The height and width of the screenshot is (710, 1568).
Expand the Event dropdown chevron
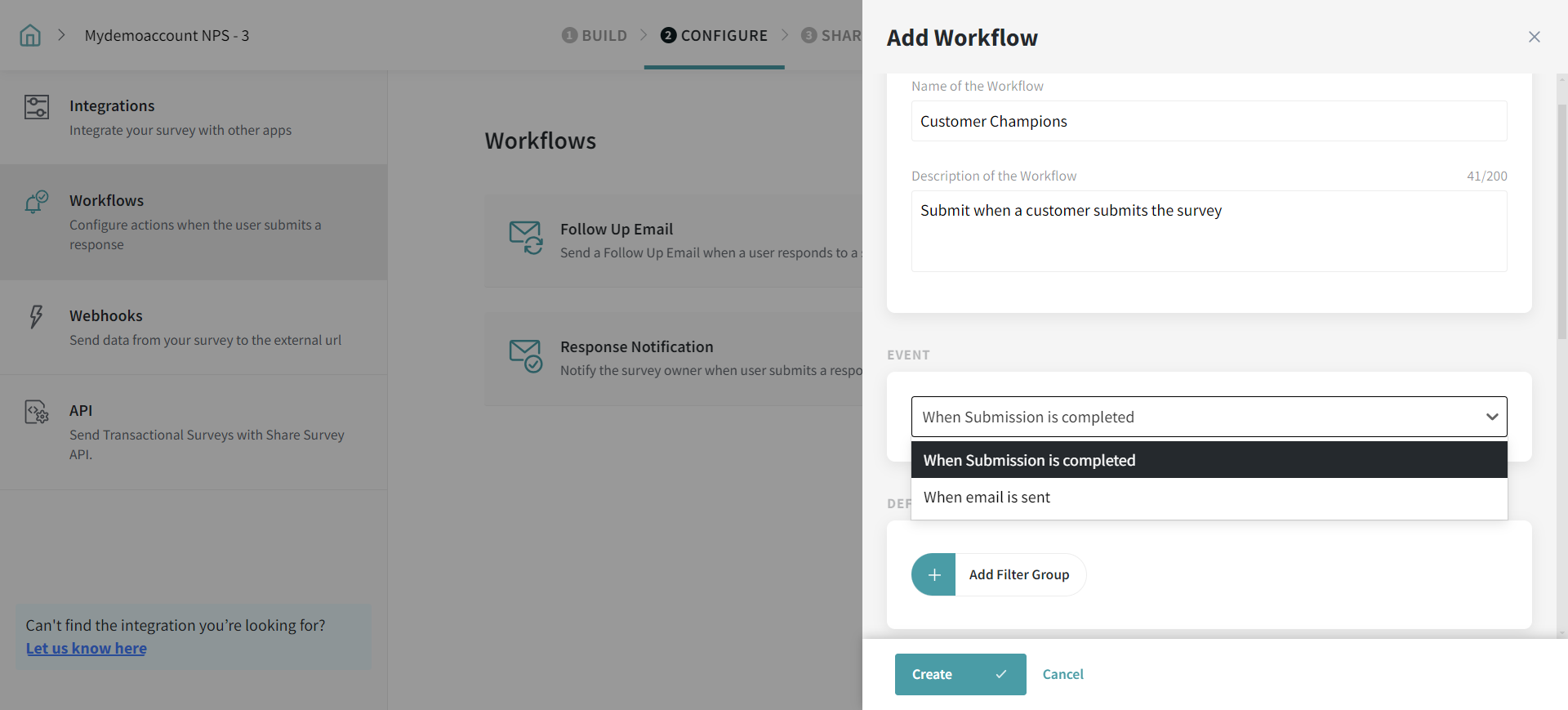(x=1491, y=417)
